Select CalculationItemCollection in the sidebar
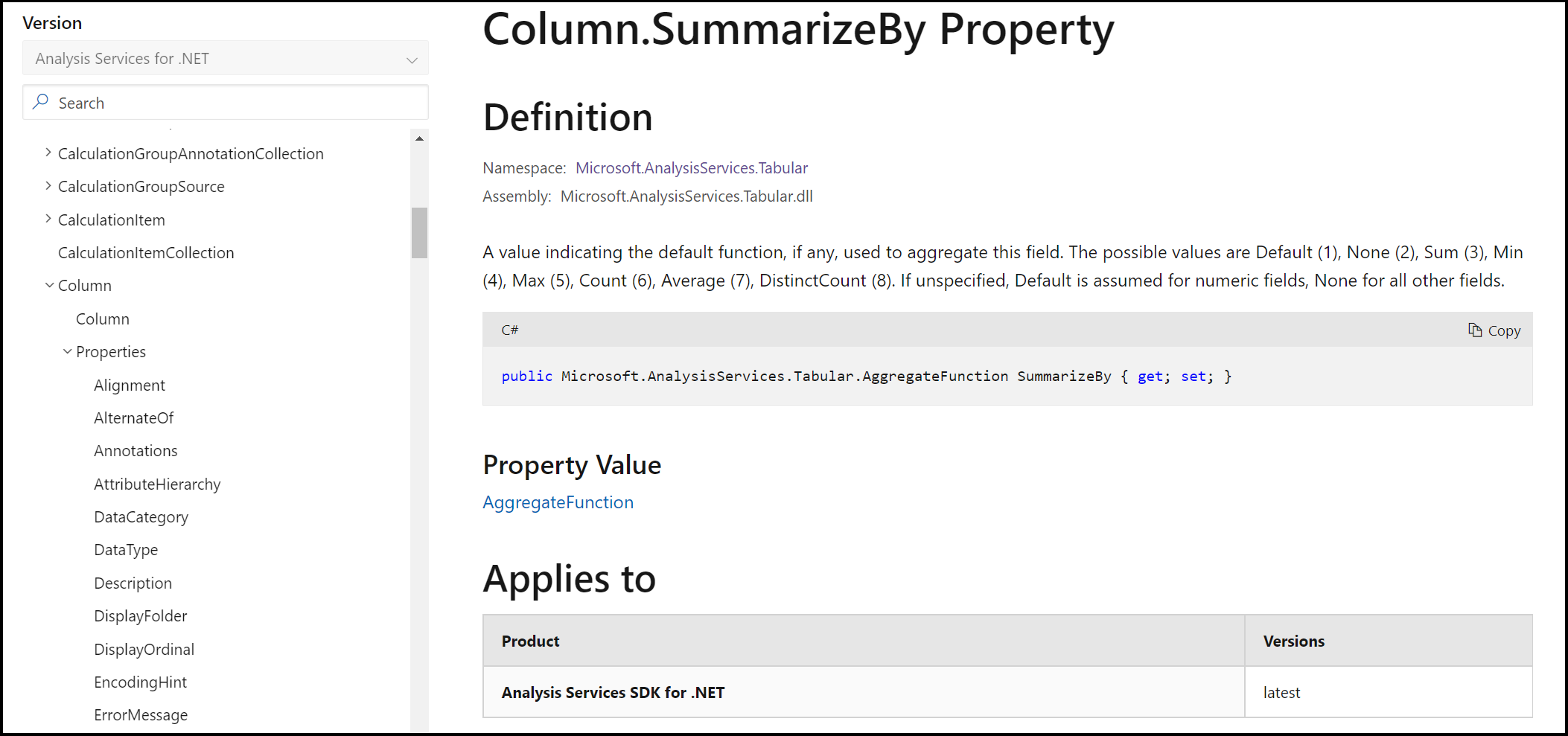The height and width of the screenshot is (736, 1568). (x=146, y=252)
